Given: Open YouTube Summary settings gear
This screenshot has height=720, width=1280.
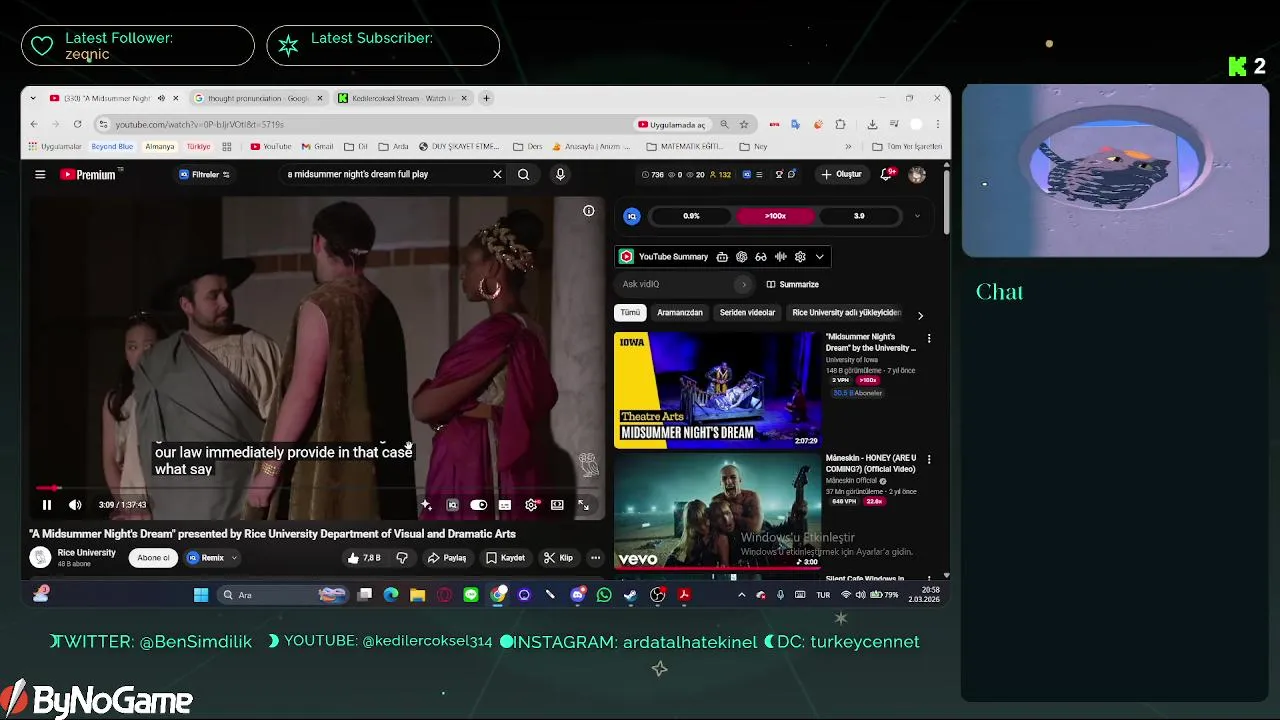Looking at the screenshot, I should coord(800,257).
